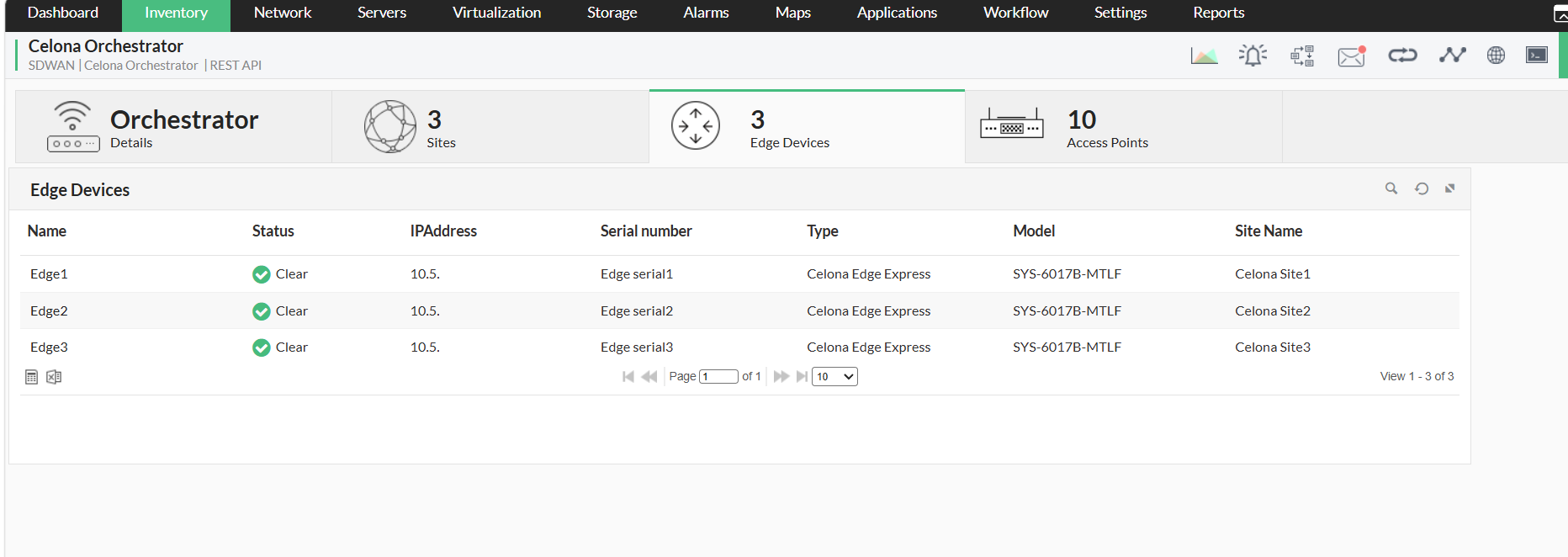Viewport: 1568px width, 557px height.
Task: Click View 1 - 3 of 3 text
Action: [x=1417, y=376]
